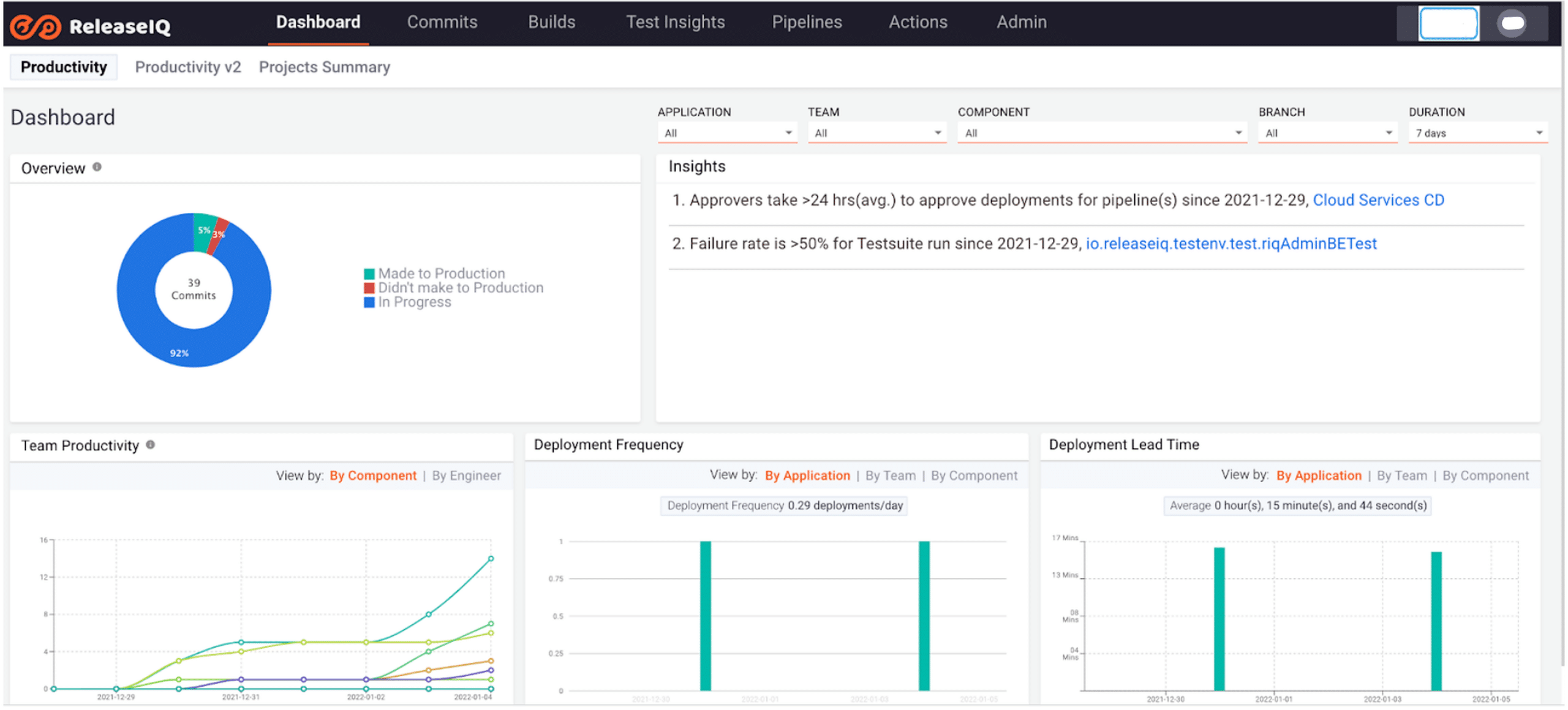
Task: View Team Productivity By Engineer
Action: (466, 476)
